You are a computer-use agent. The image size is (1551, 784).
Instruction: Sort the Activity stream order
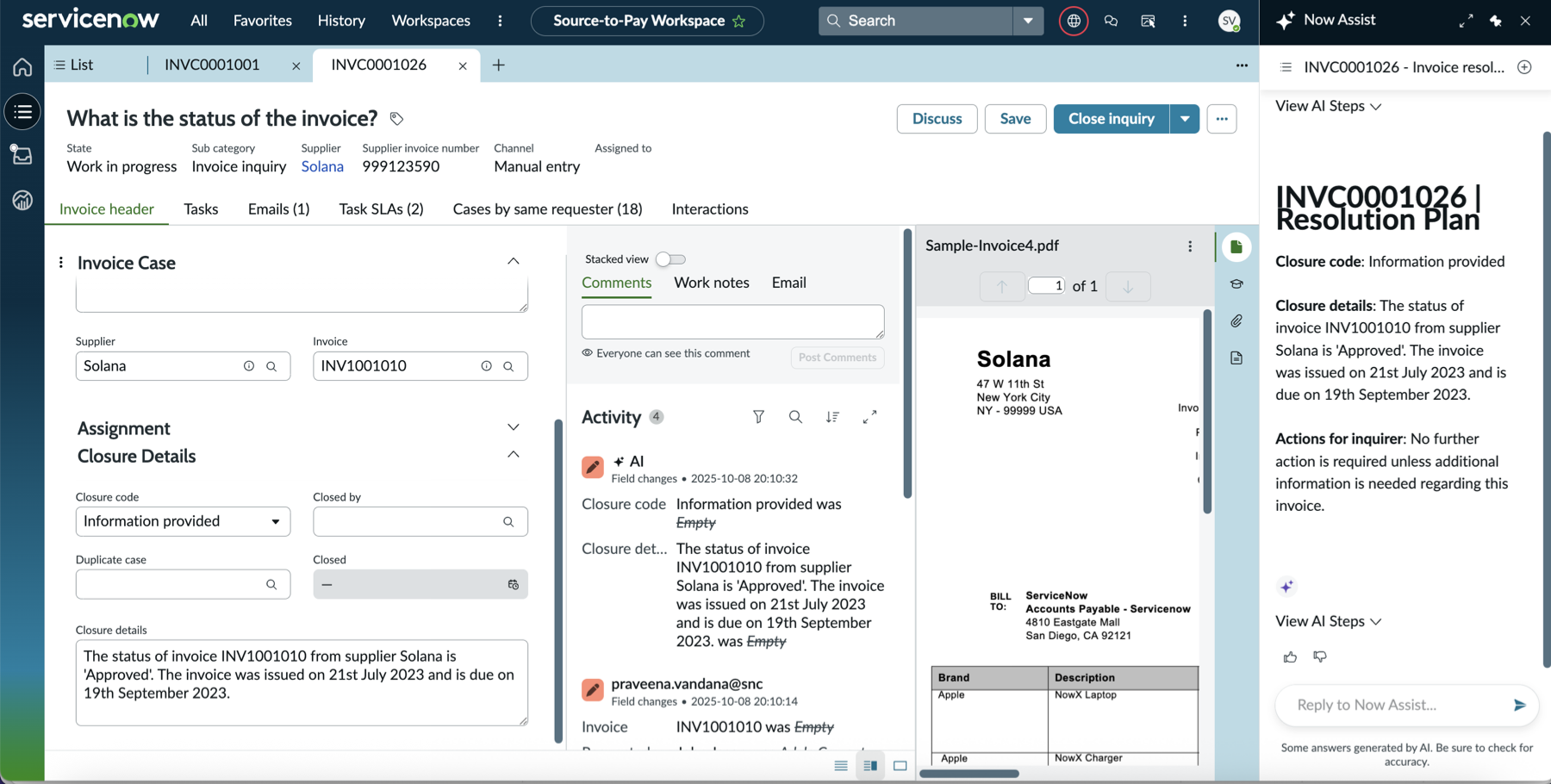[832, 417]
